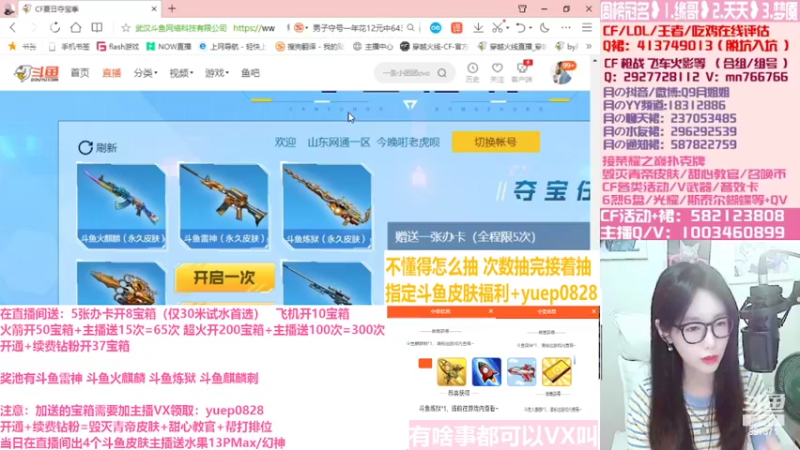Screen dimensions: 800x450
Task: Open the 主播中心 bookmark
Action: [372, 46]
